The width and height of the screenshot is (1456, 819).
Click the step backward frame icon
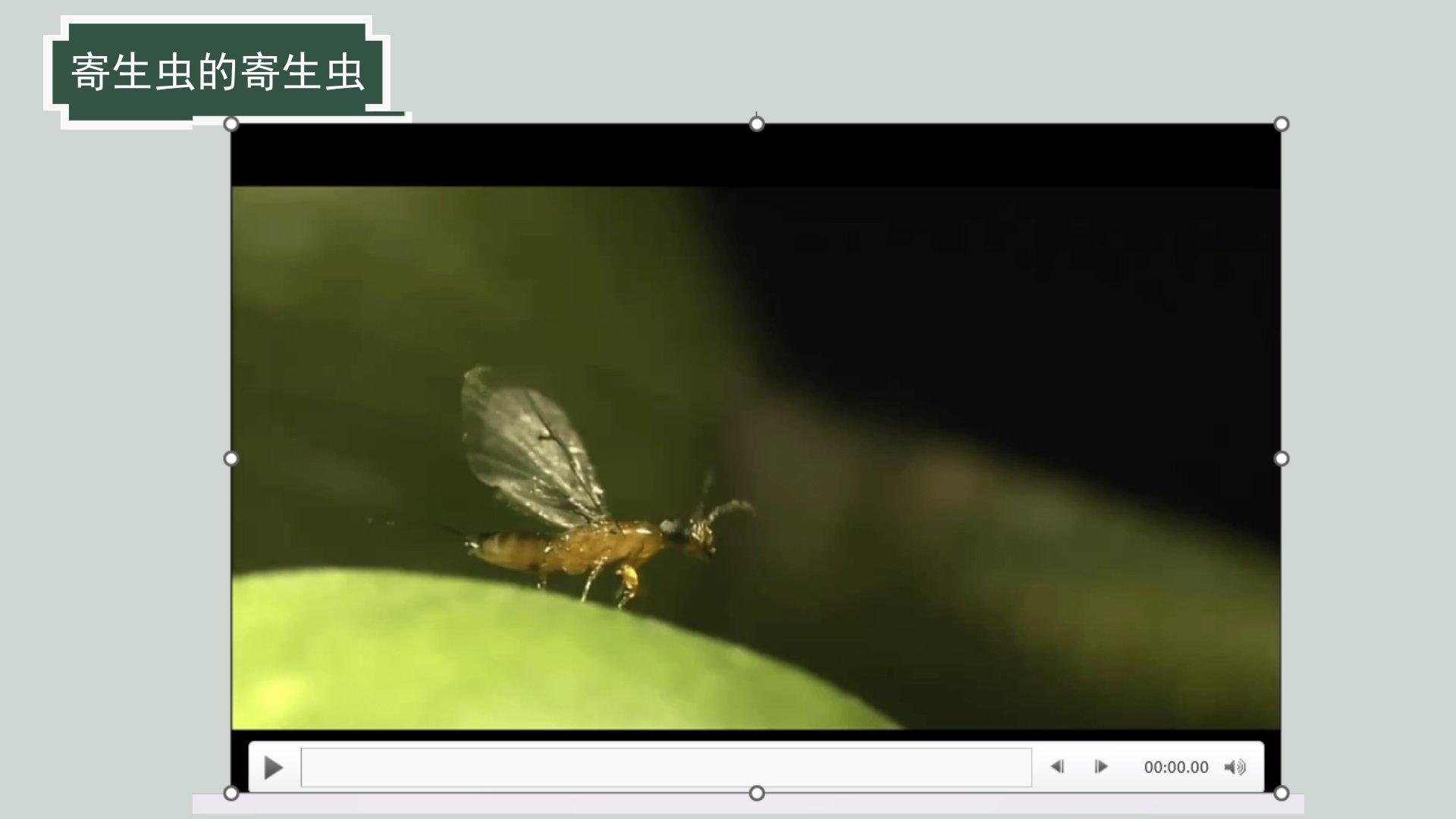coord(1057,767)
